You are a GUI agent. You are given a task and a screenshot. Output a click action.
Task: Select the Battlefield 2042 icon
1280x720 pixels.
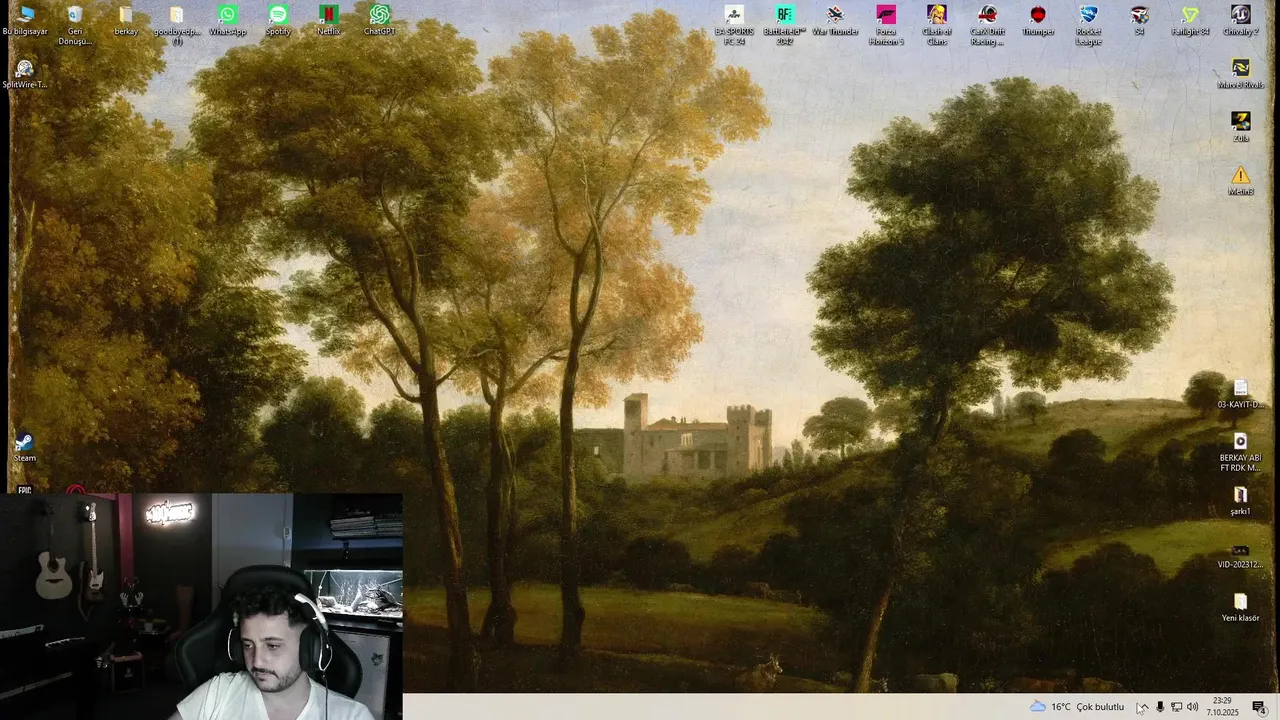pos(785,25)
